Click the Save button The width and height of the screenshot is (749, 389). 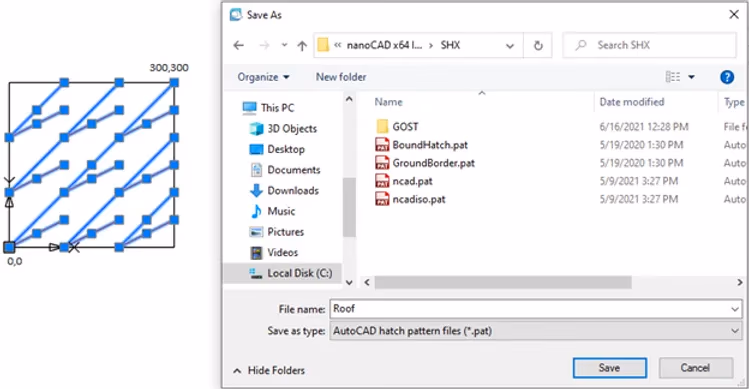(610, 368)
